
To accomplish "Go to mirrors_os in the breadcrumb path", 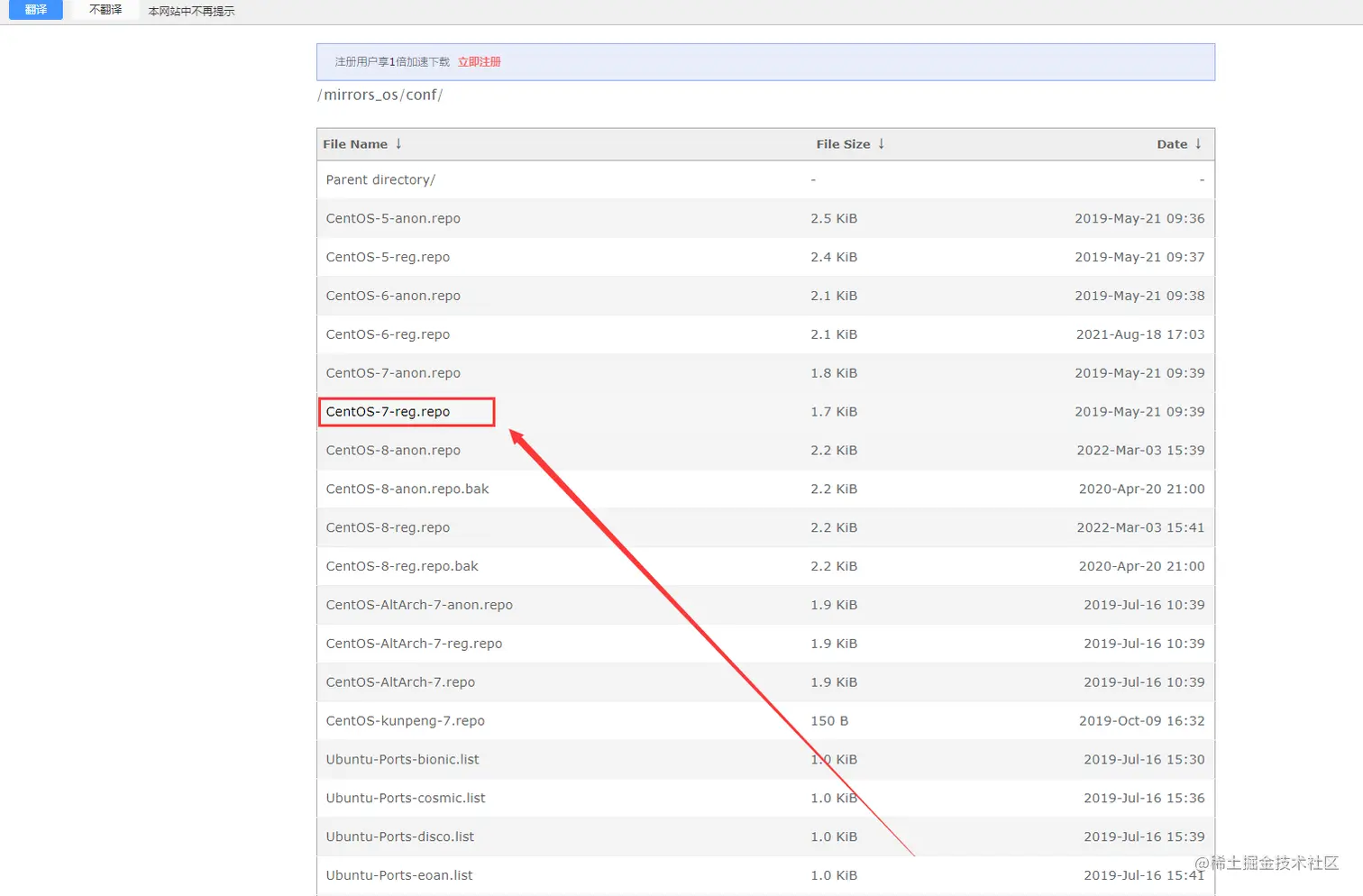I will (361, 95).
